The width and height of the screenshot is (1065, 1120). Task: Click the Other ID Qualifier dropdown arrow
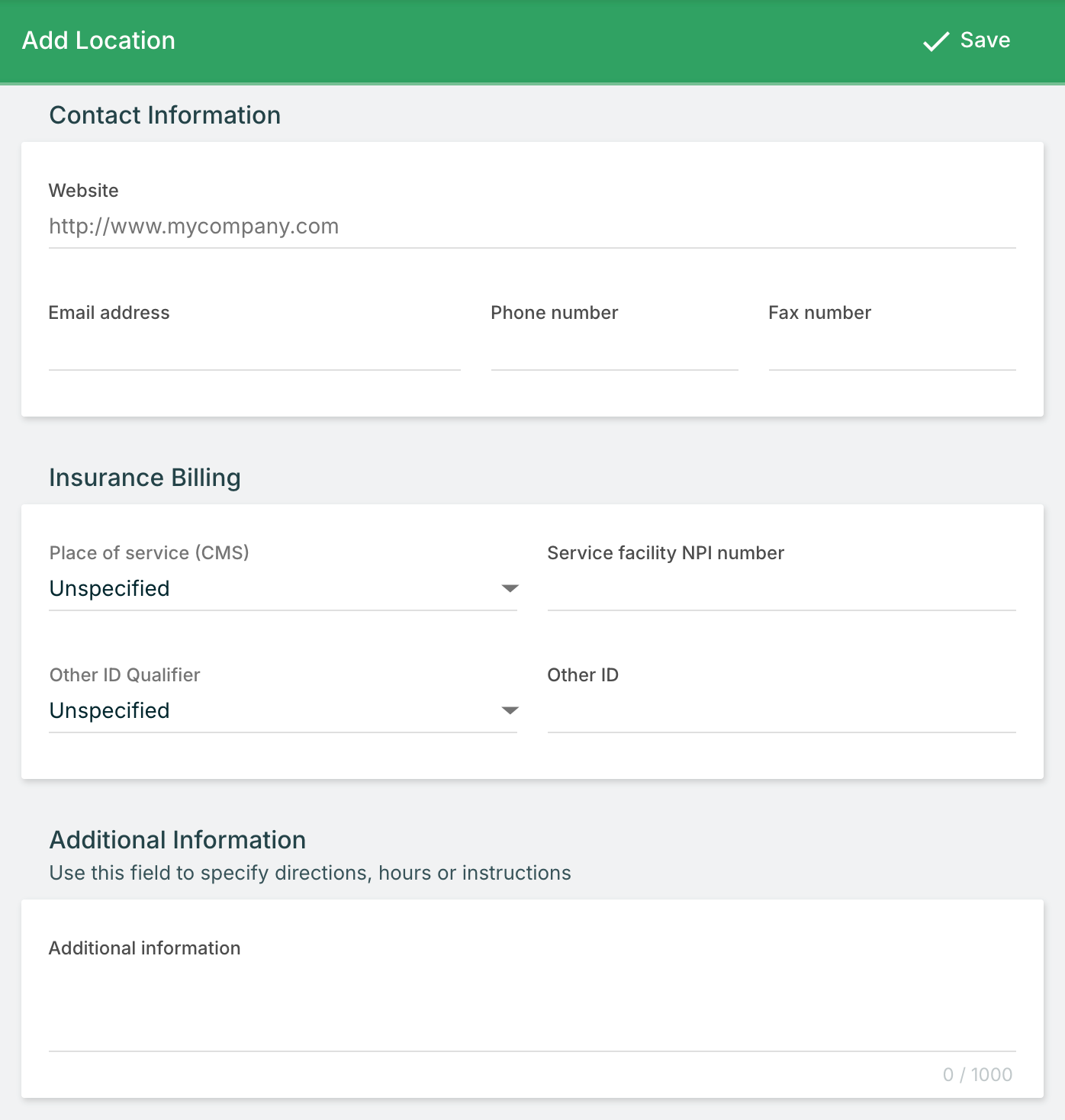(510, 711)
